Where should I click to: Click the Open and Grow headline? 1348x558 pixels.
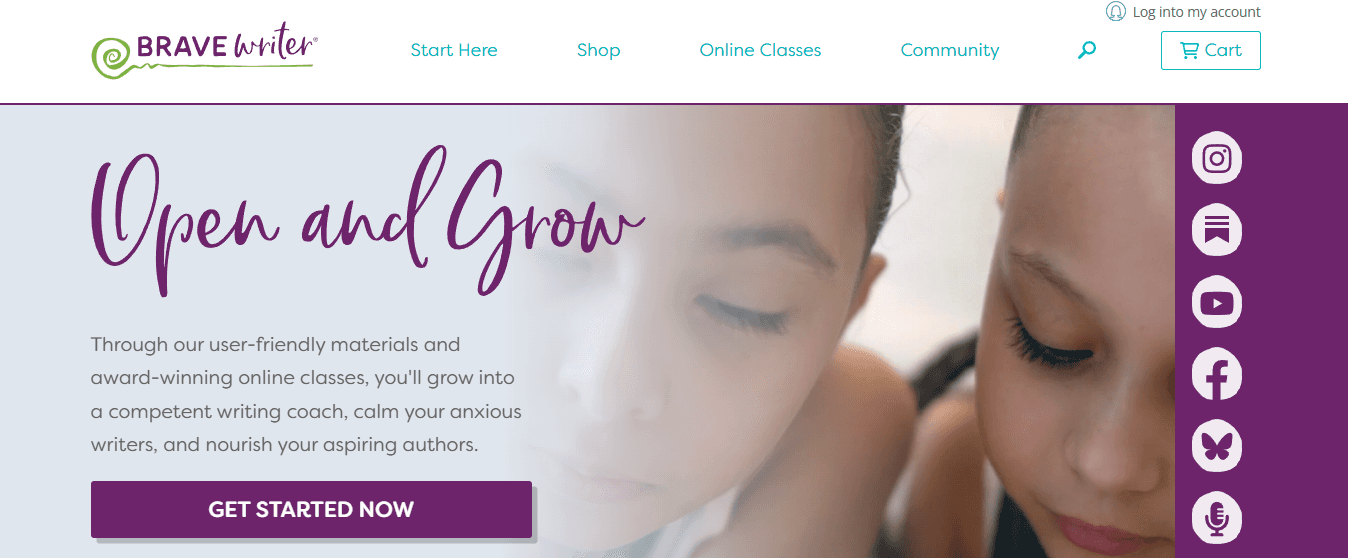[367, 220]
